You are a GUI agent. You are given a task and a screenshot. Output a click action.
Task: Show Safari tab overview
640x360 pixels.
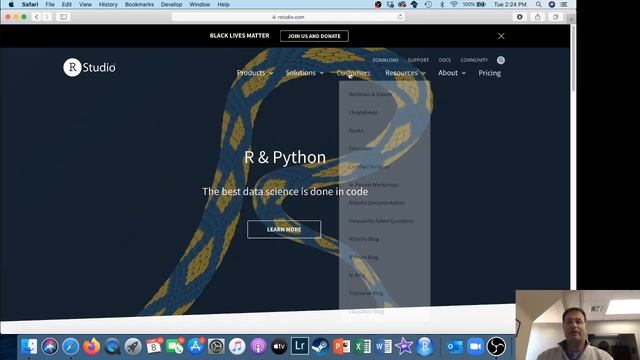[x=556, y=17]
